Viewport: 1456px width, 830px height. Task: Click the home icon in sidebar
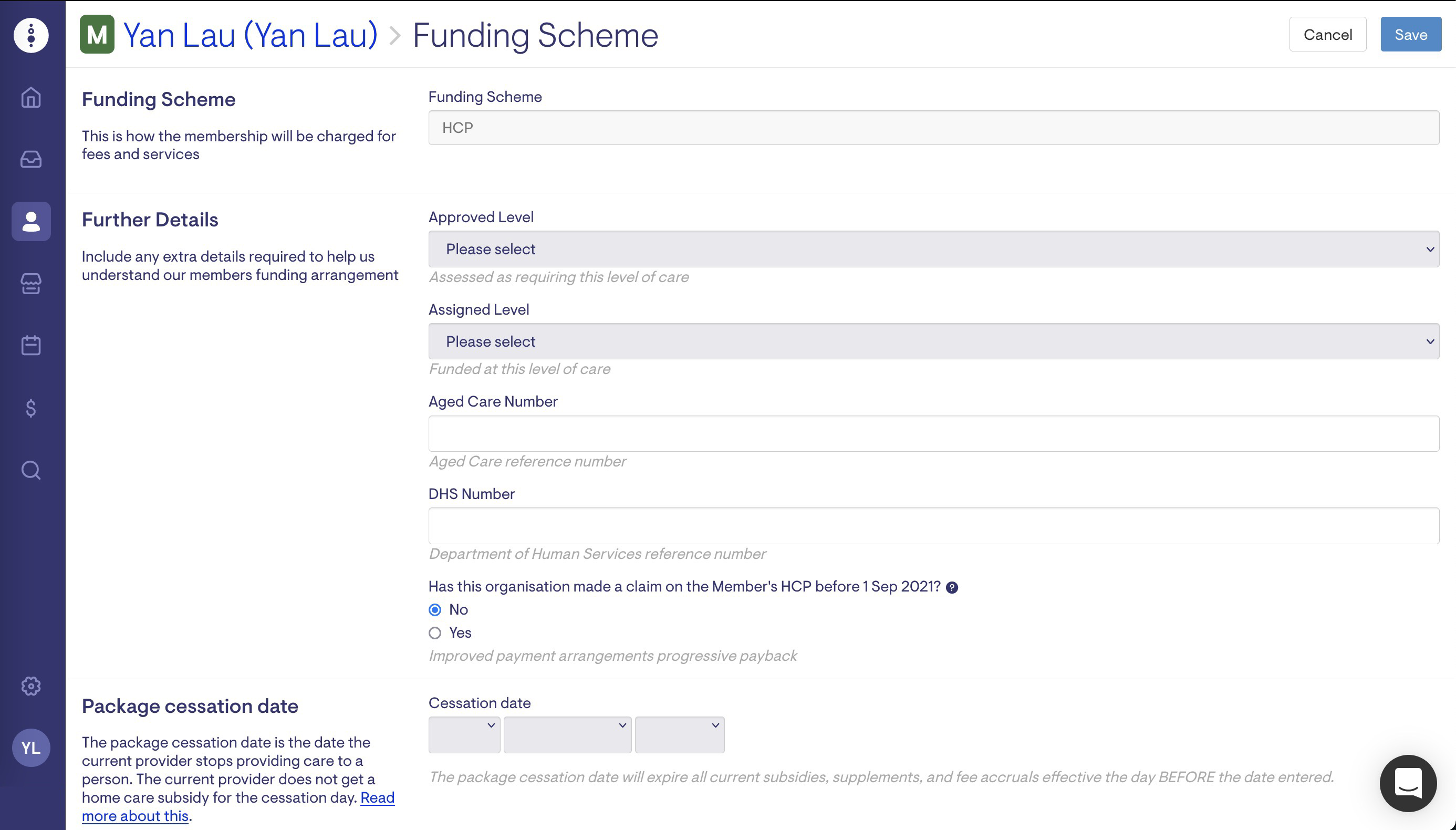click(31, 98)
